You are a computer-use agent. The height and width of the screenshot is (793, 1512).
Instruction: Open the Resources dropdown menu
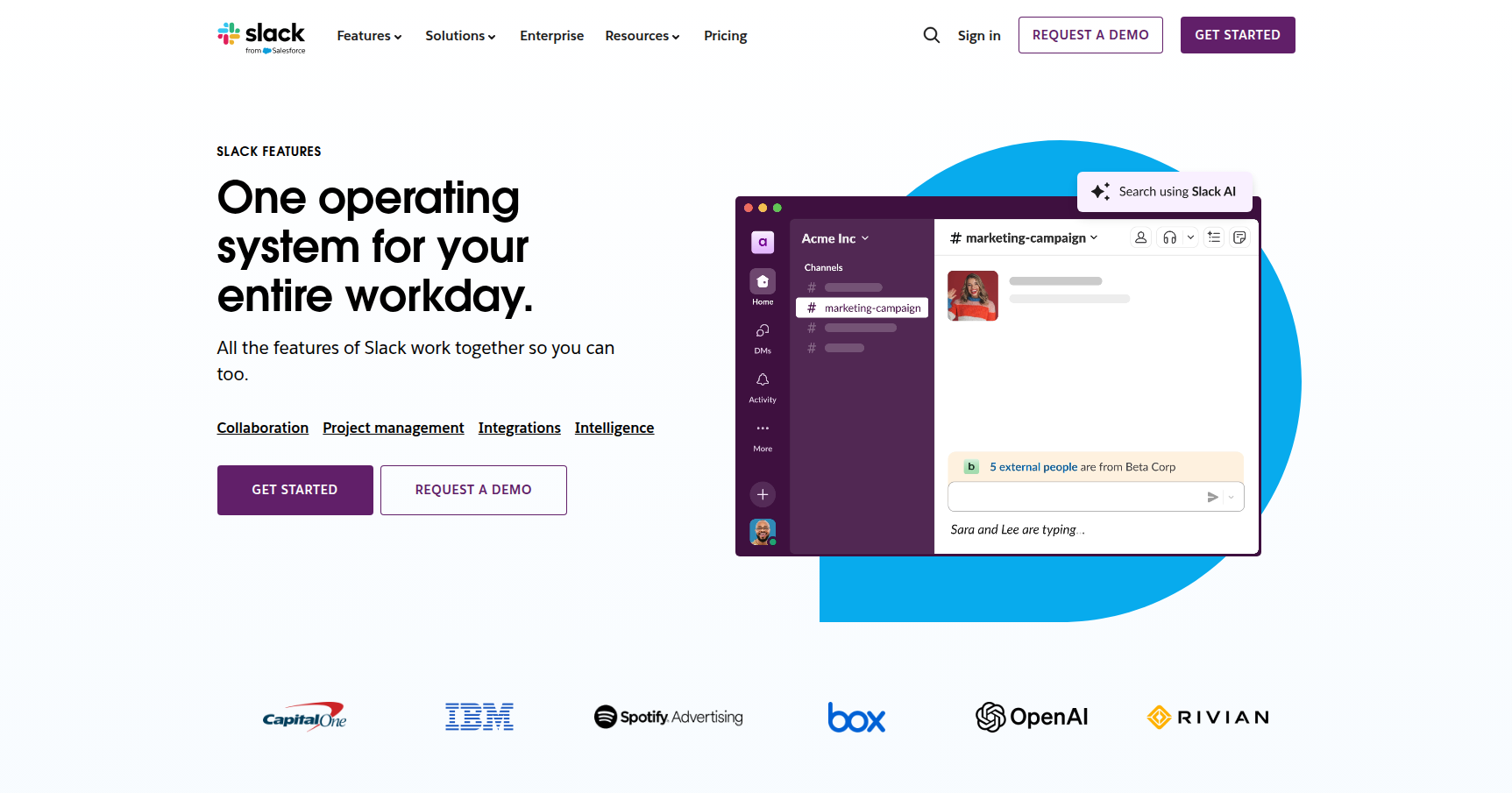[642, 36]
